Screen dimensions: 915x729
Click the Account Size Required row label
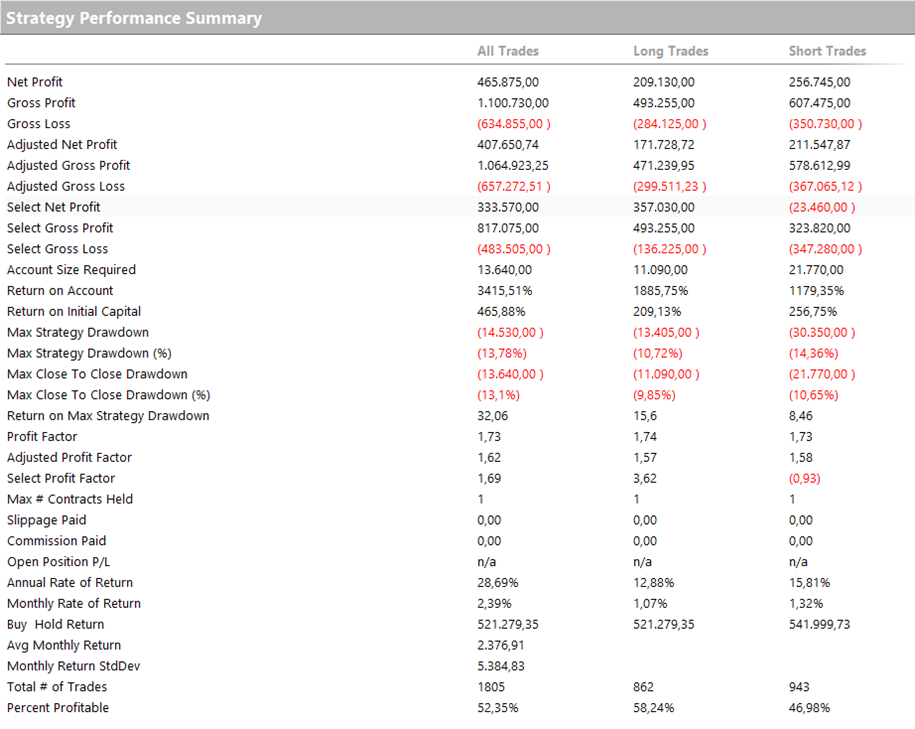(71, 270)
